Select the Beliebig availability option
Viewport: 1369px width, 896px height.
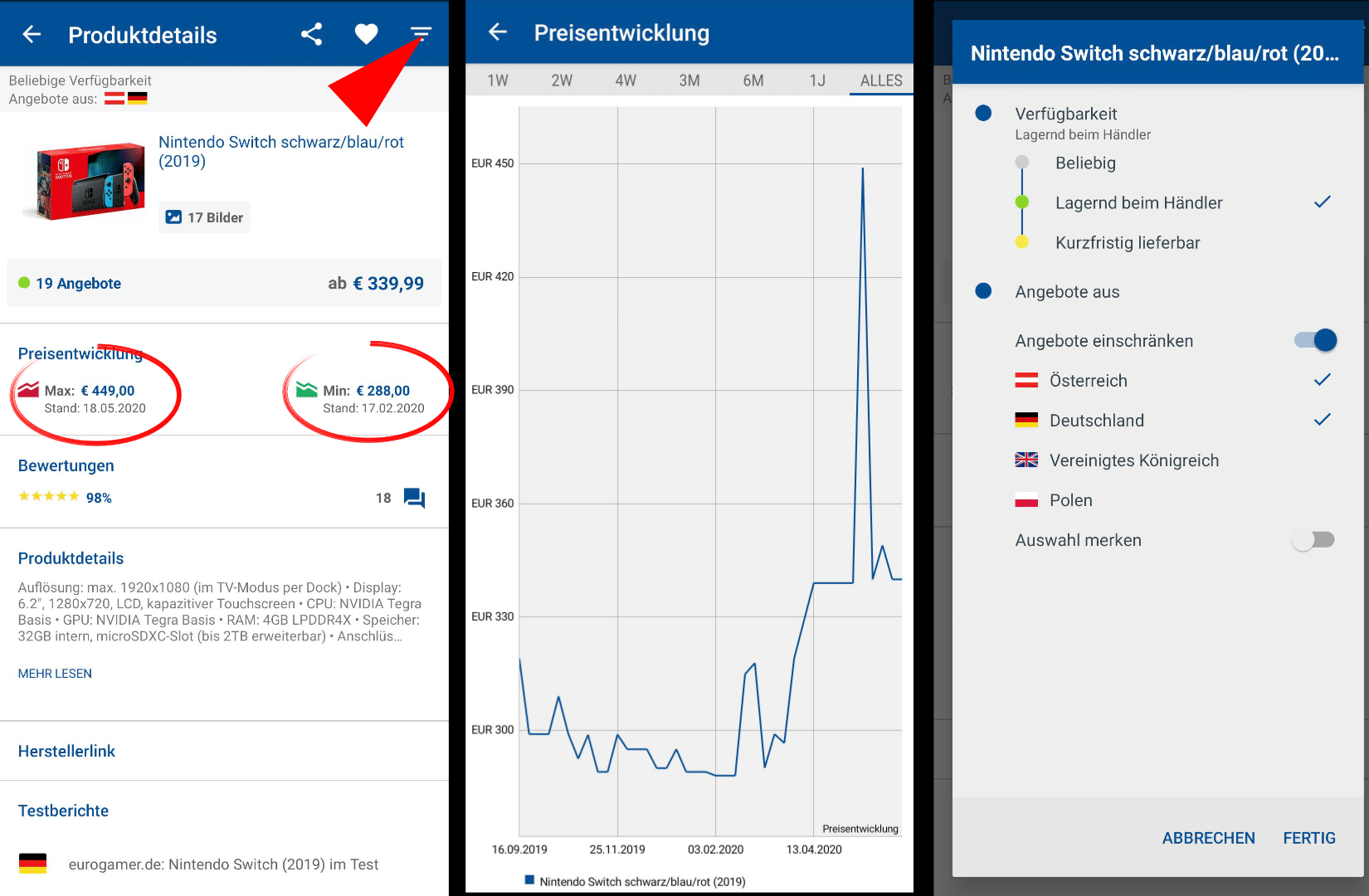click(x=1085, y=163)
